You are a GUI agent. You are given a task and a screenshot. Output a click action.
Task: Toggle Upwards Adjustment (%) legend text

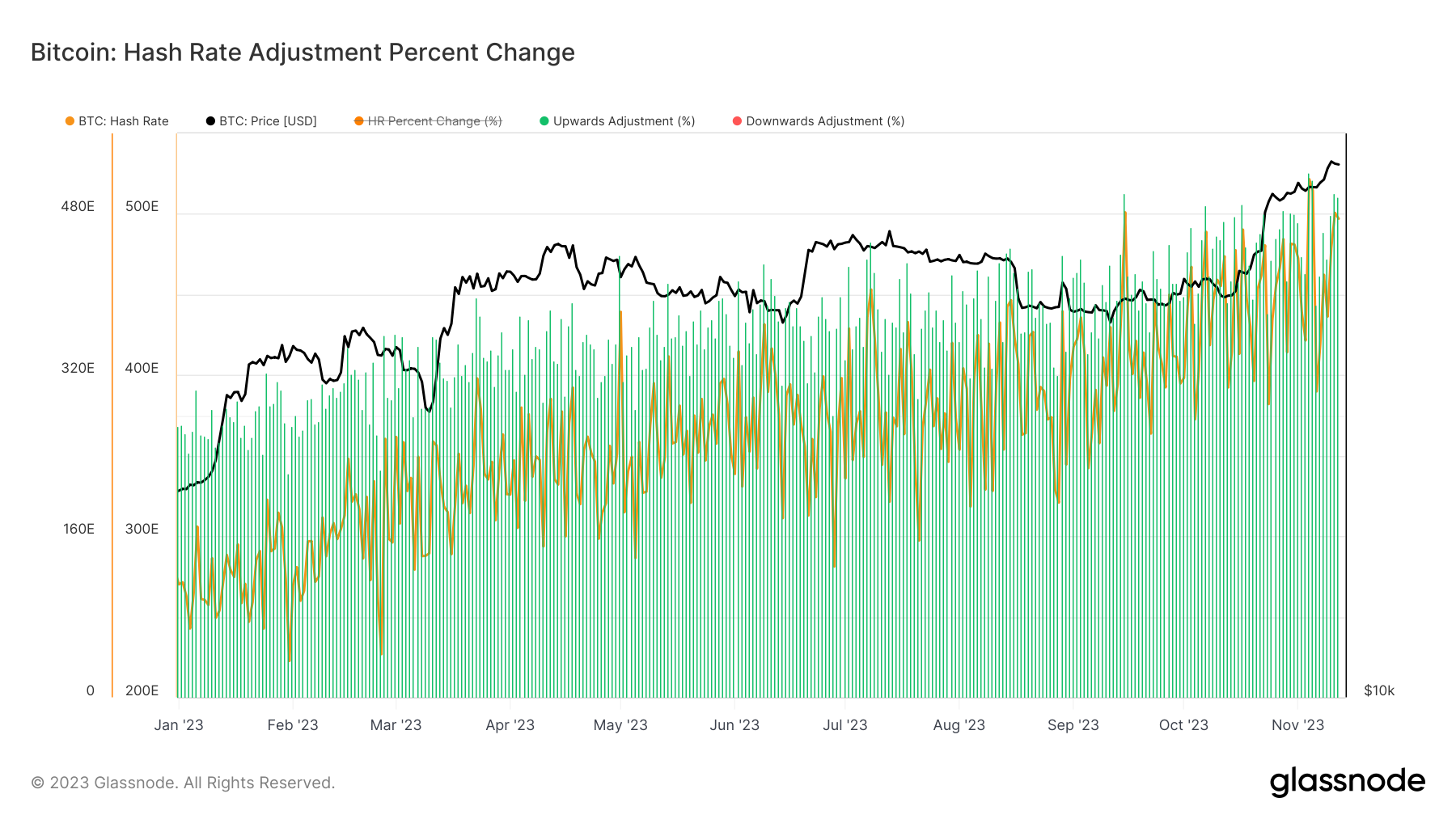pos(624,121)
